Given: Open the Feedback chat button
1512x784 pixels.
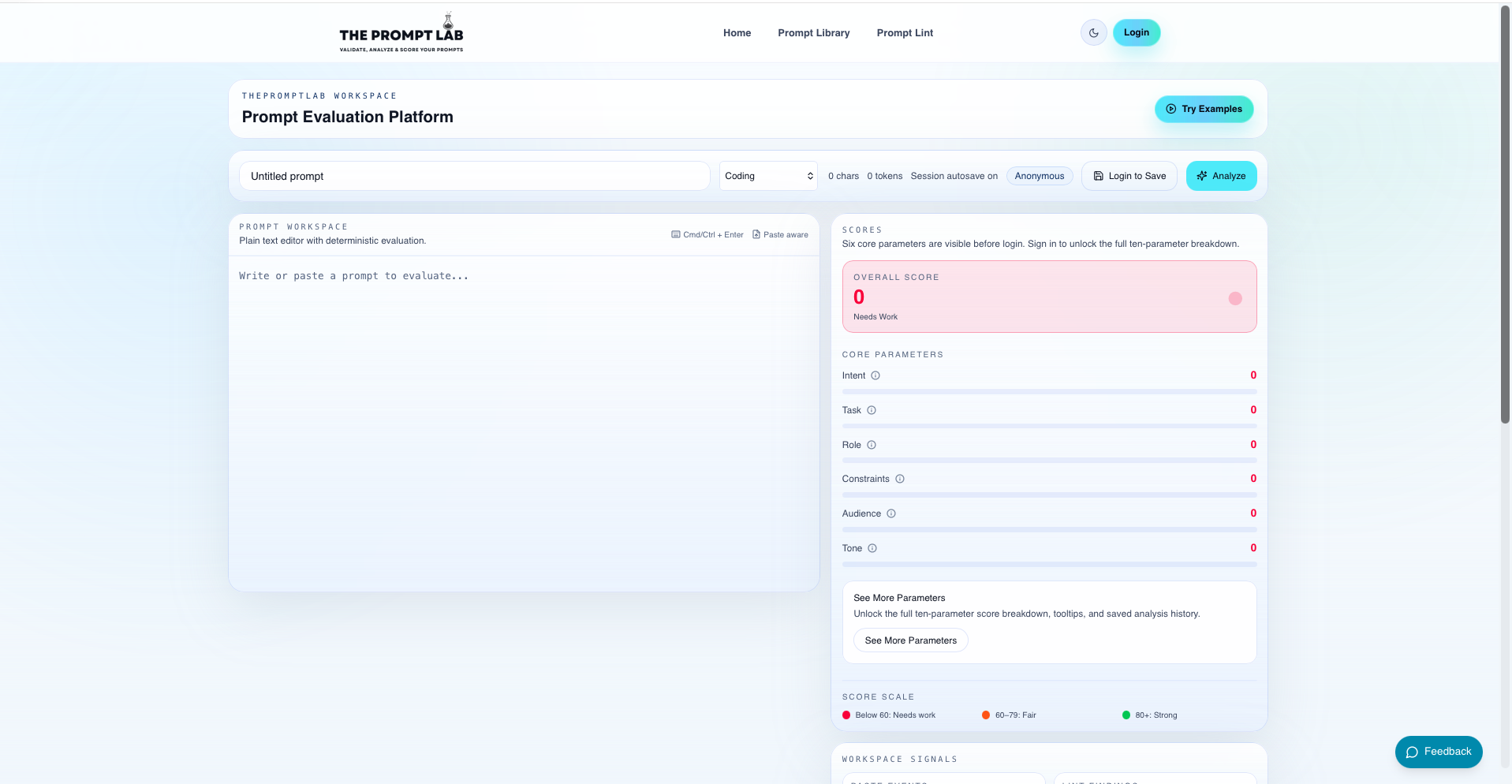Looking at the screenshot, I should pos(1438,752).
